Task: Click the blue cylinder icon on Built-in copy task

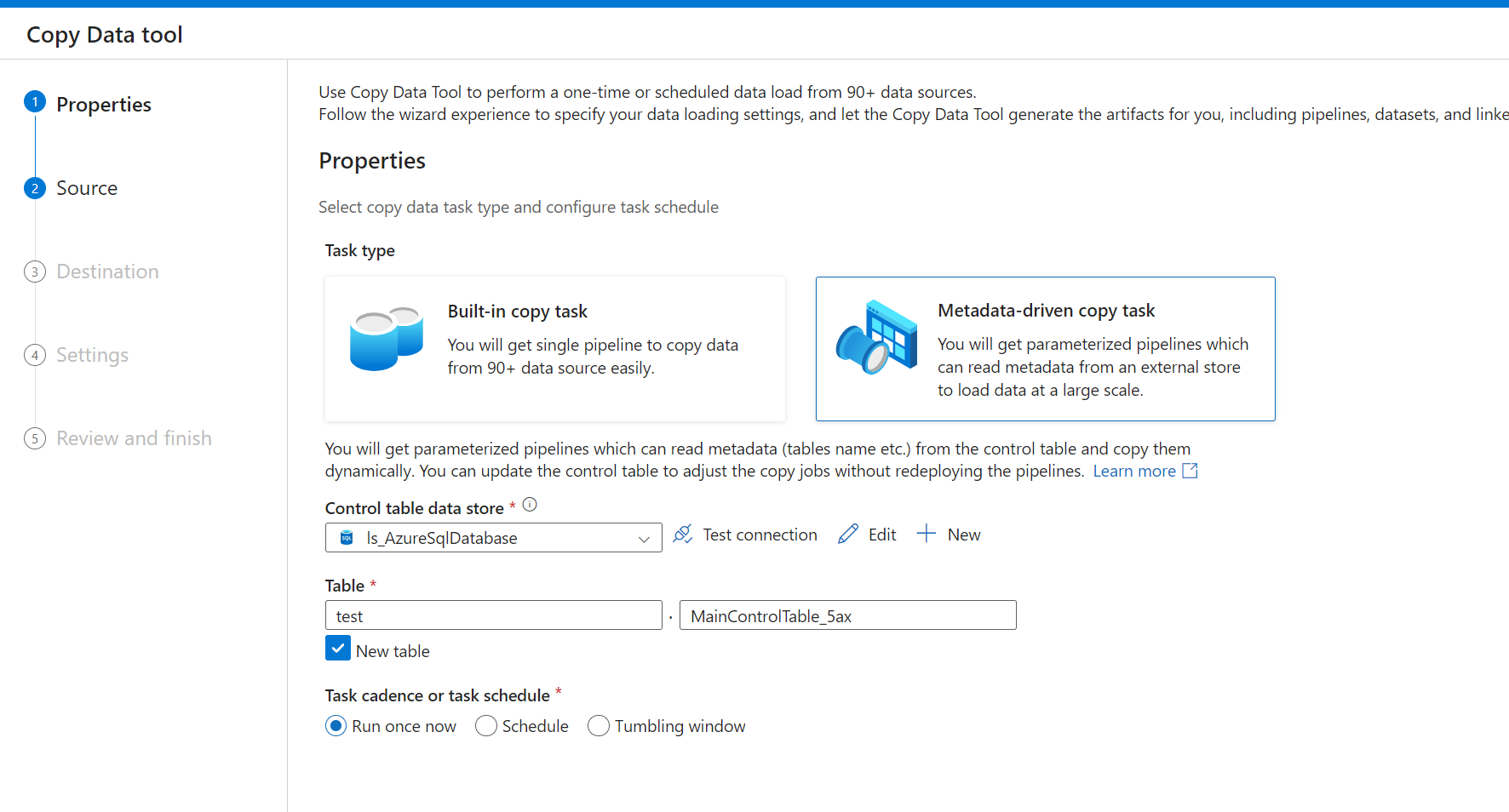Action: click(x=386, y=339)
